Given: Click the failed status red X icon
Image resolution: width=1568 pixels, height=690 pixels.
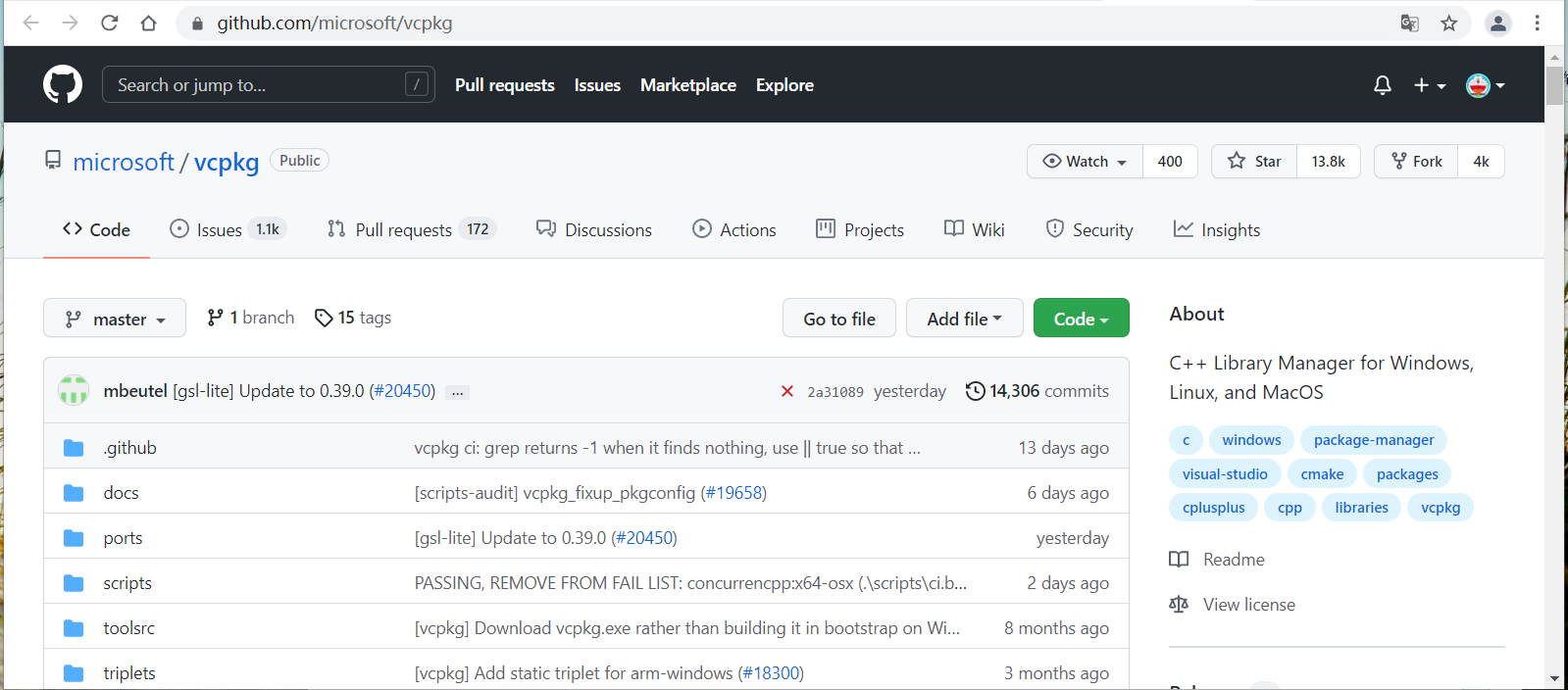Looking at the screenshot, I should (x=786, y=391).
